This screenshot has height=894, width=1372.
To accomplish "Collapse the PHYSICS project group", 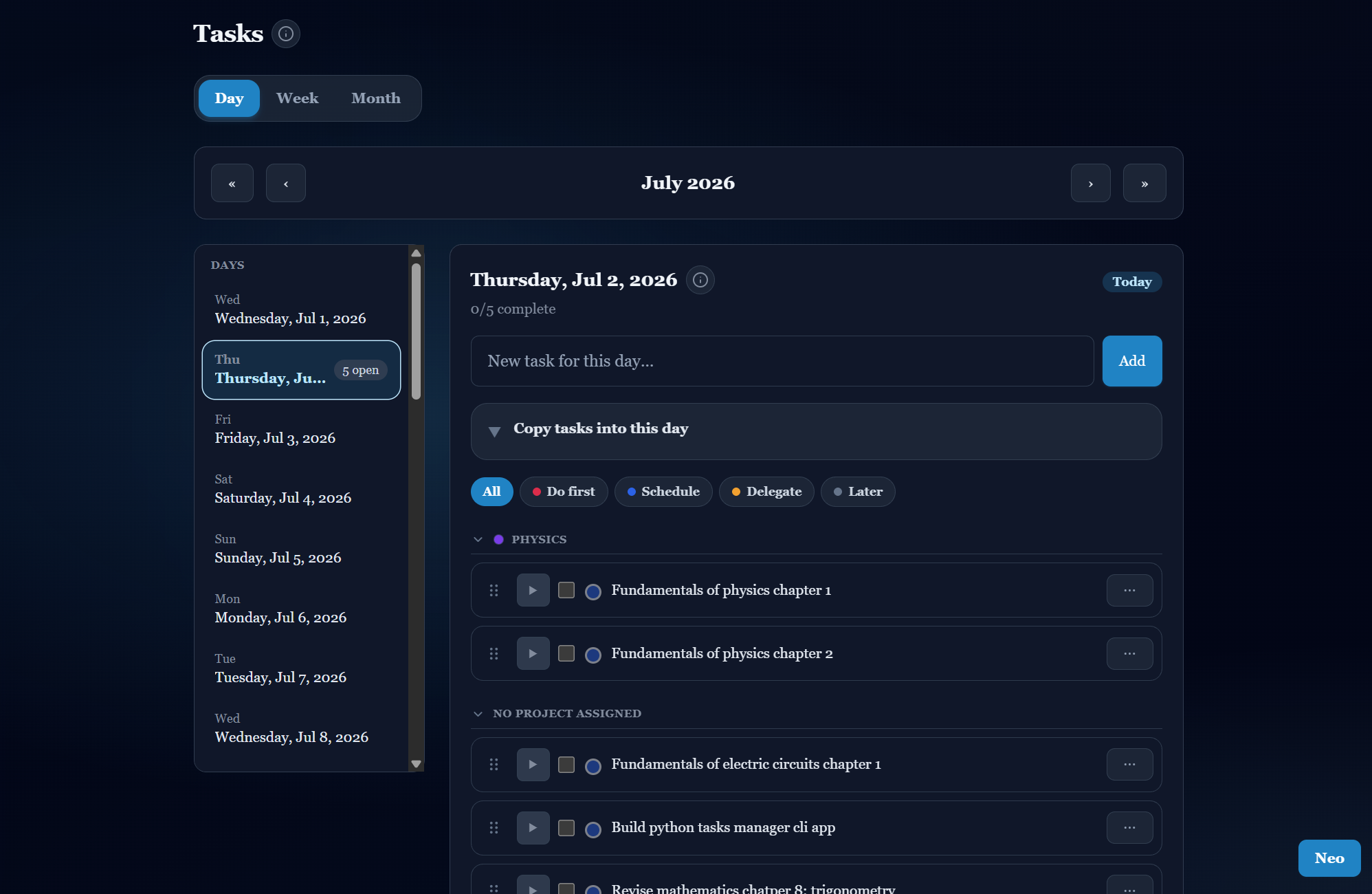I will tap(478, 539).
